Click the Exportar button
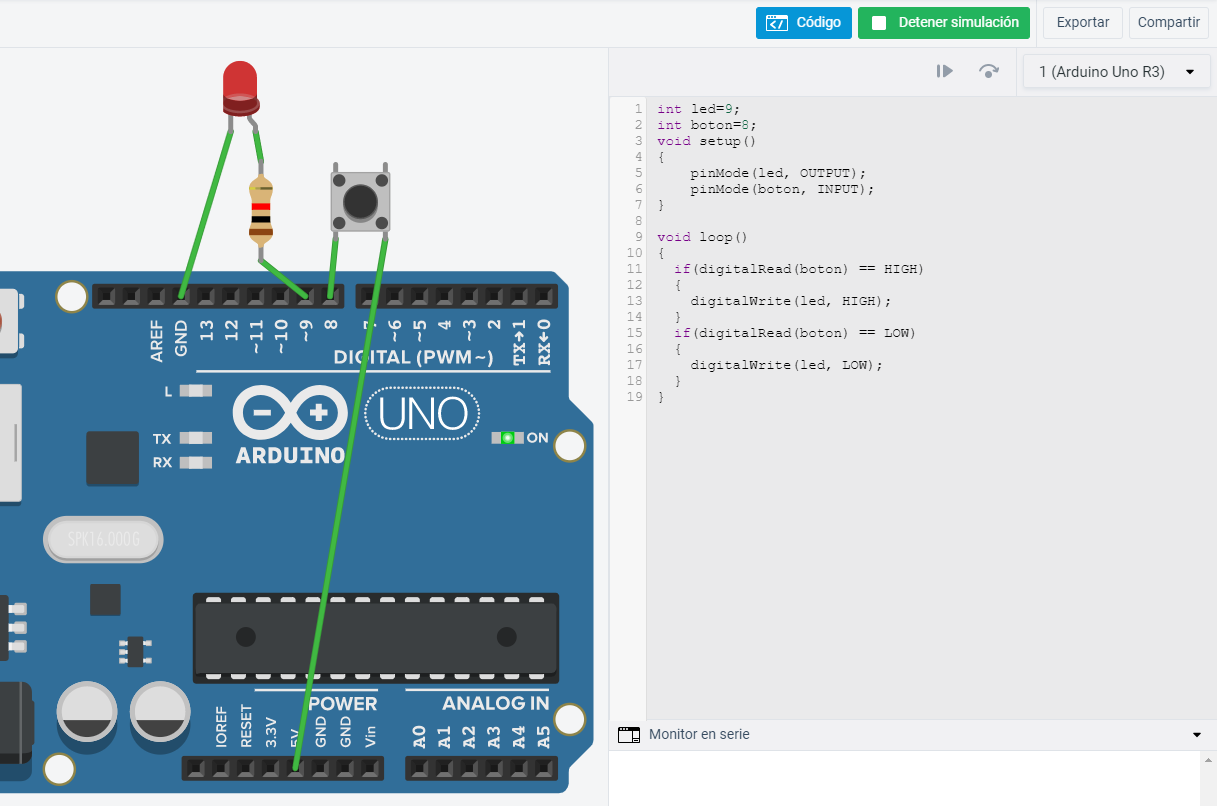This screenshot has width=1217, height=806. 1083,22
